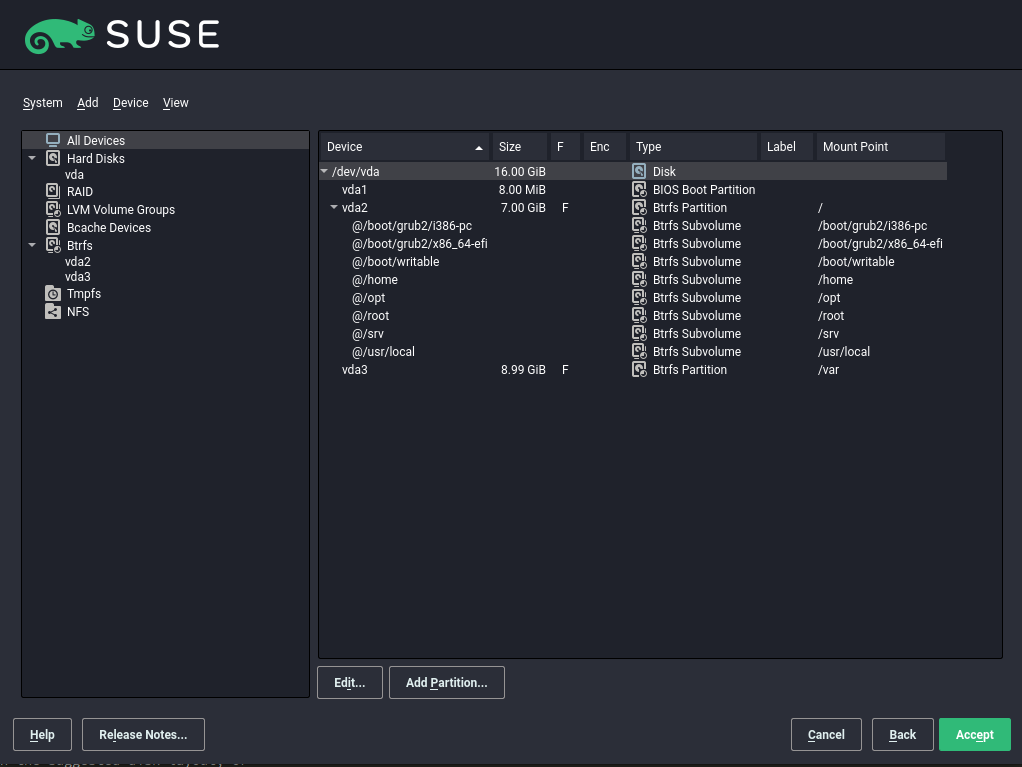Select the RAID icon in sidebar
The height and width of the screenshot is (767, 1022).
pyautogui.click(x=53, y=191)
